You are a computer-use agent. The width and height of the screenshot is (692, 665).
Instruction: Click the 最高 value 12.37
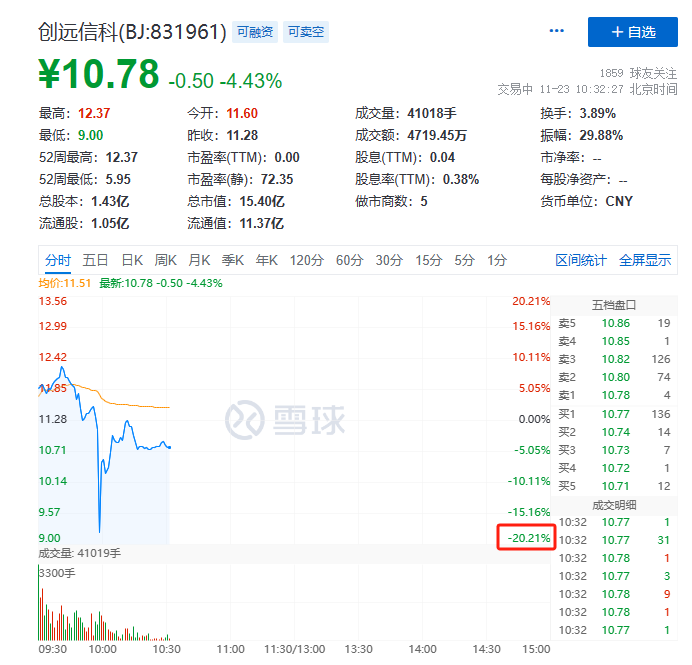pyautogui.click(x=94, y=113)
